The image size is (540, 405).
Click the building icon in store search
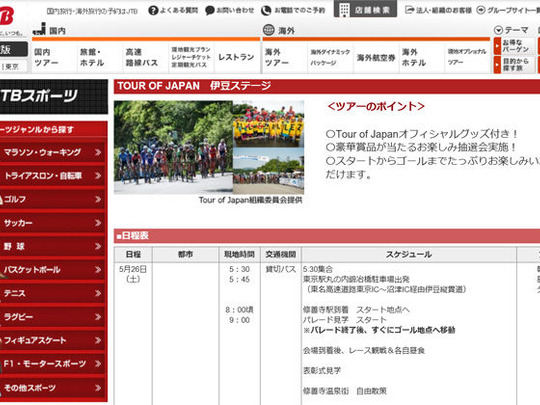click(344, 10)
